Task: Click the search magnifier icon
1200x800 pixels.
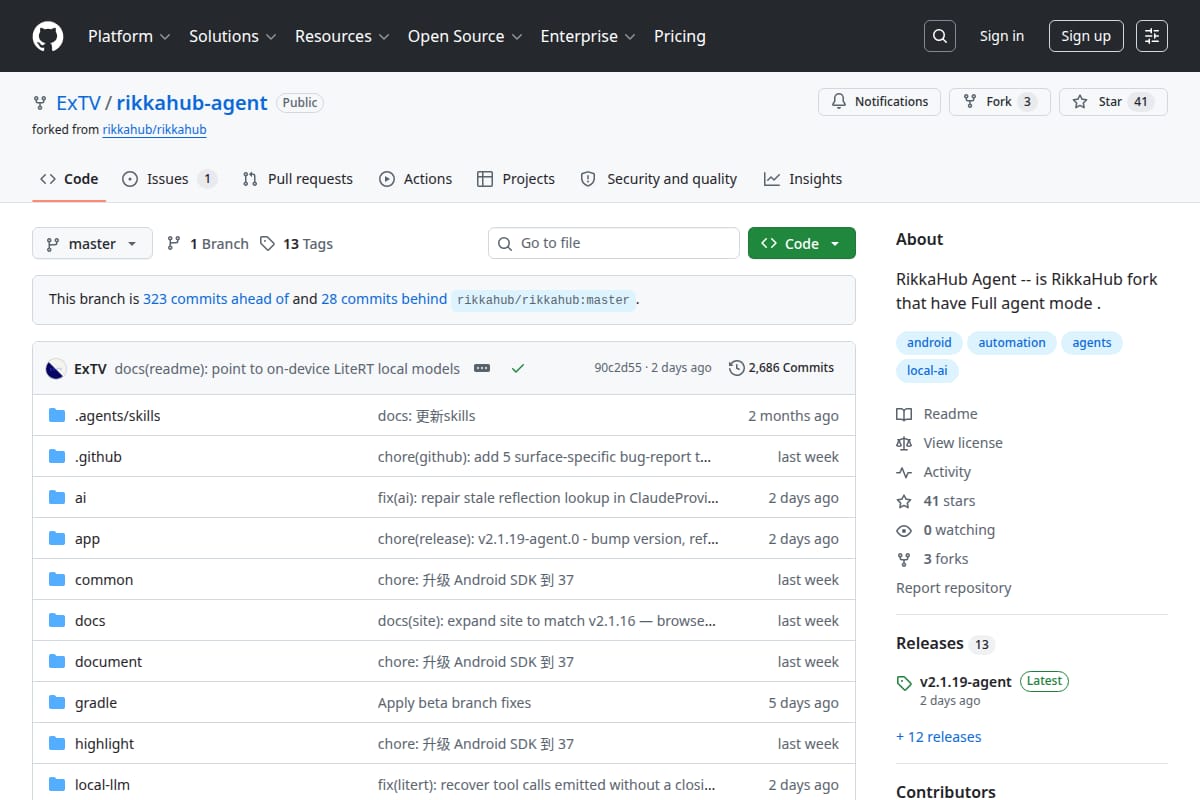Action: coord(939,36)
